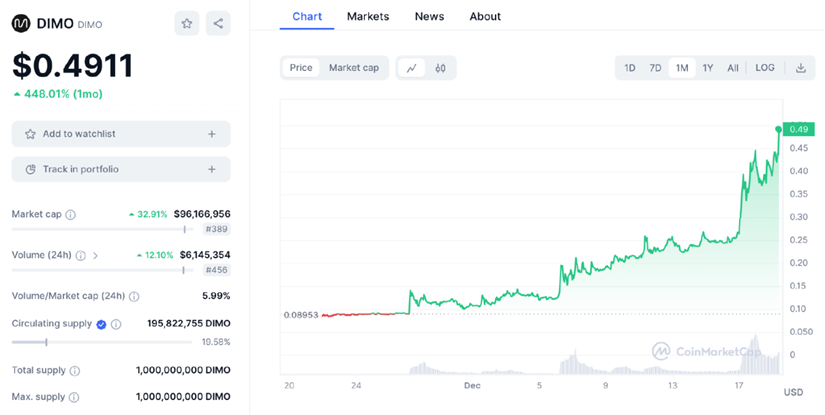Toggle the LOG scale option

click(x=764, y=68)
